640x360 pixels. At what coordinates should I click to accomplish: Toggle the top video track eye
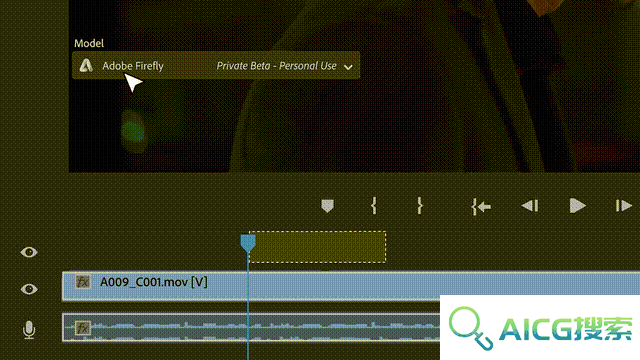pos(29,252)
